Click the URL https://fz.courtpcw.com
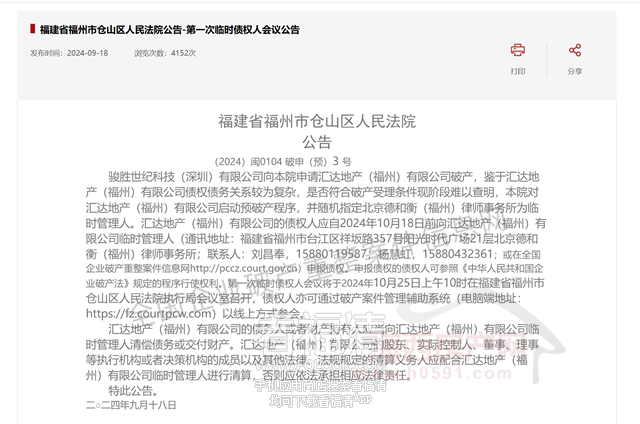 click(x=148, y=313)
